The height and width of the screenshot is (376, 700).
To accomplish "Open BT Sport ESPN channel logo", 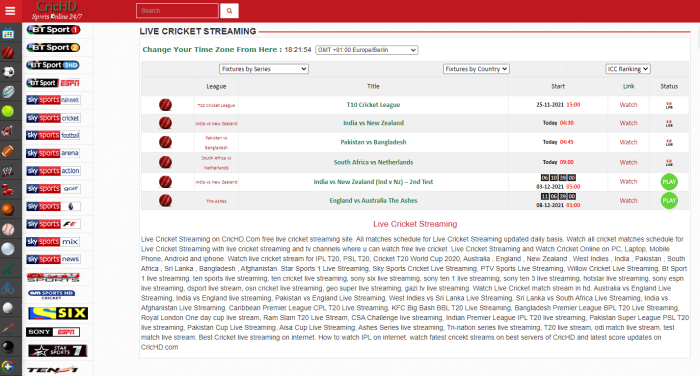I will point(53,83).
